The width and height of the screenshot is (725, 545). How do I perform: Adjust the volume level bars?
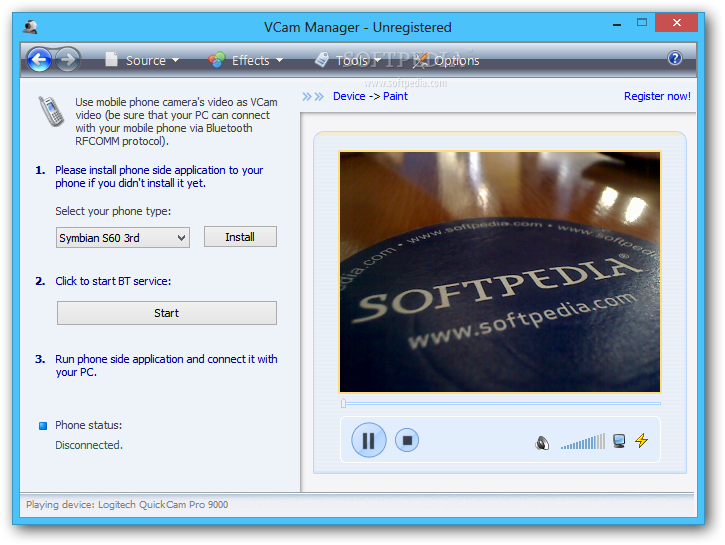click(583, 441)
